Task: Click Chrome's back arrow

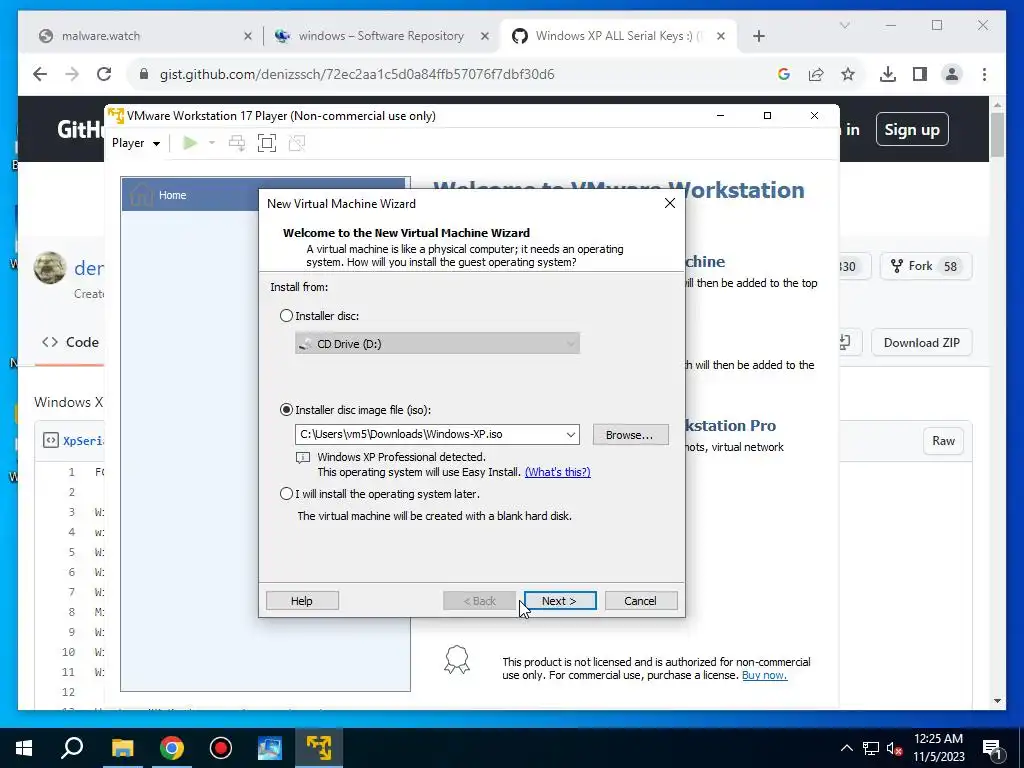Action: (x=40, y=74)
